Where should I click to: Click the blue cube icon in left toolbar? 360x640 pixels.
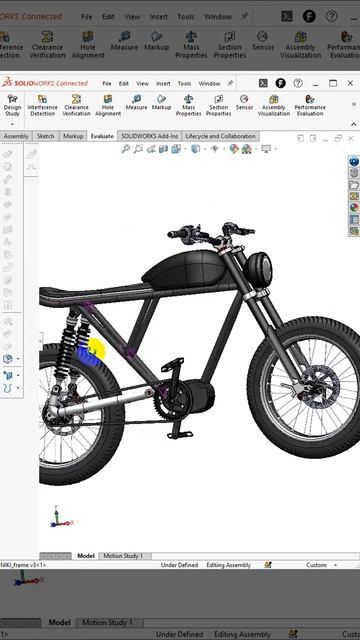coord(7,359)
